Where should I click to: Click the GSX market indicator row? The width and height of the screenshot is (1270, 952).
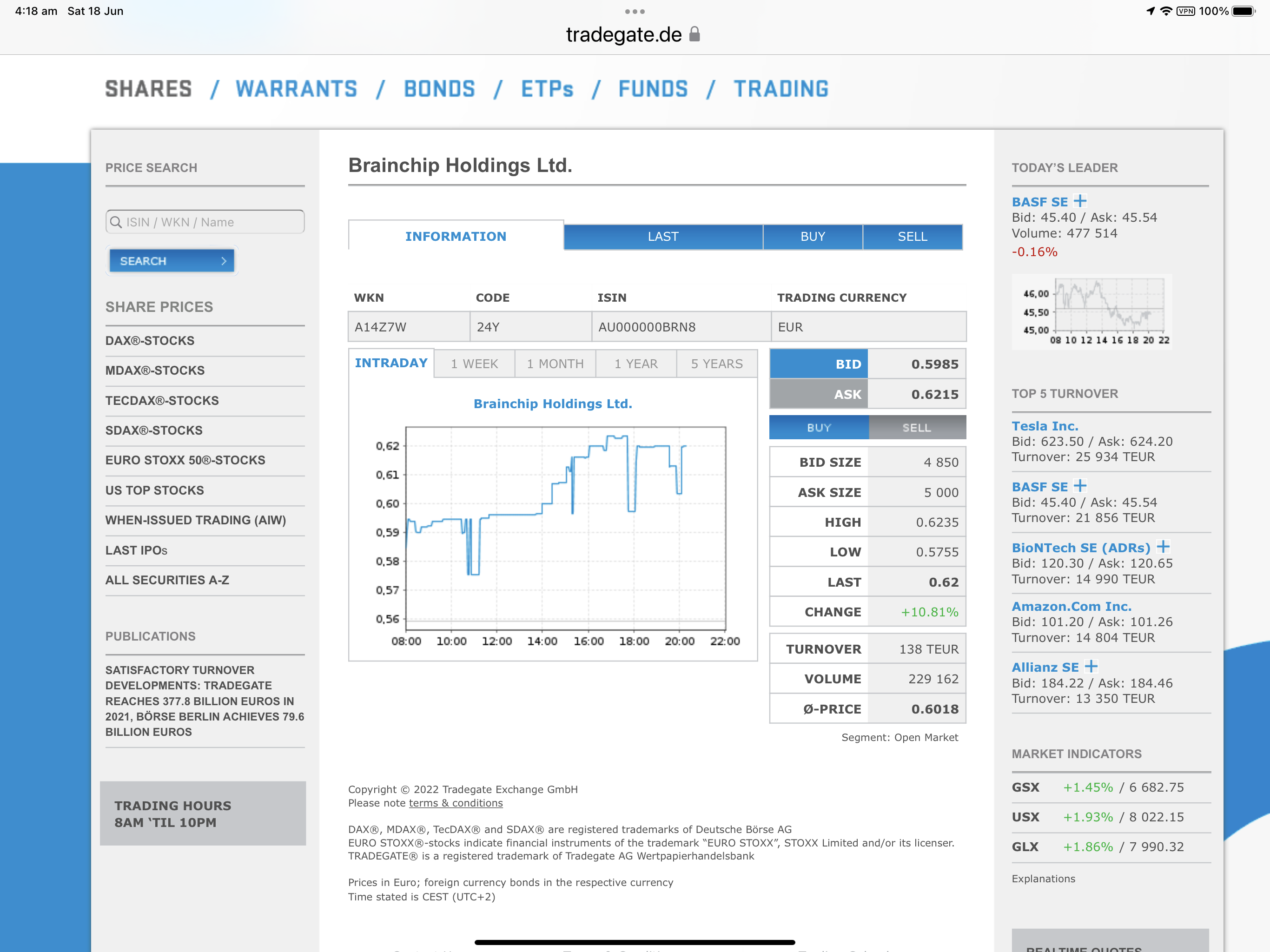(1111, 787)
